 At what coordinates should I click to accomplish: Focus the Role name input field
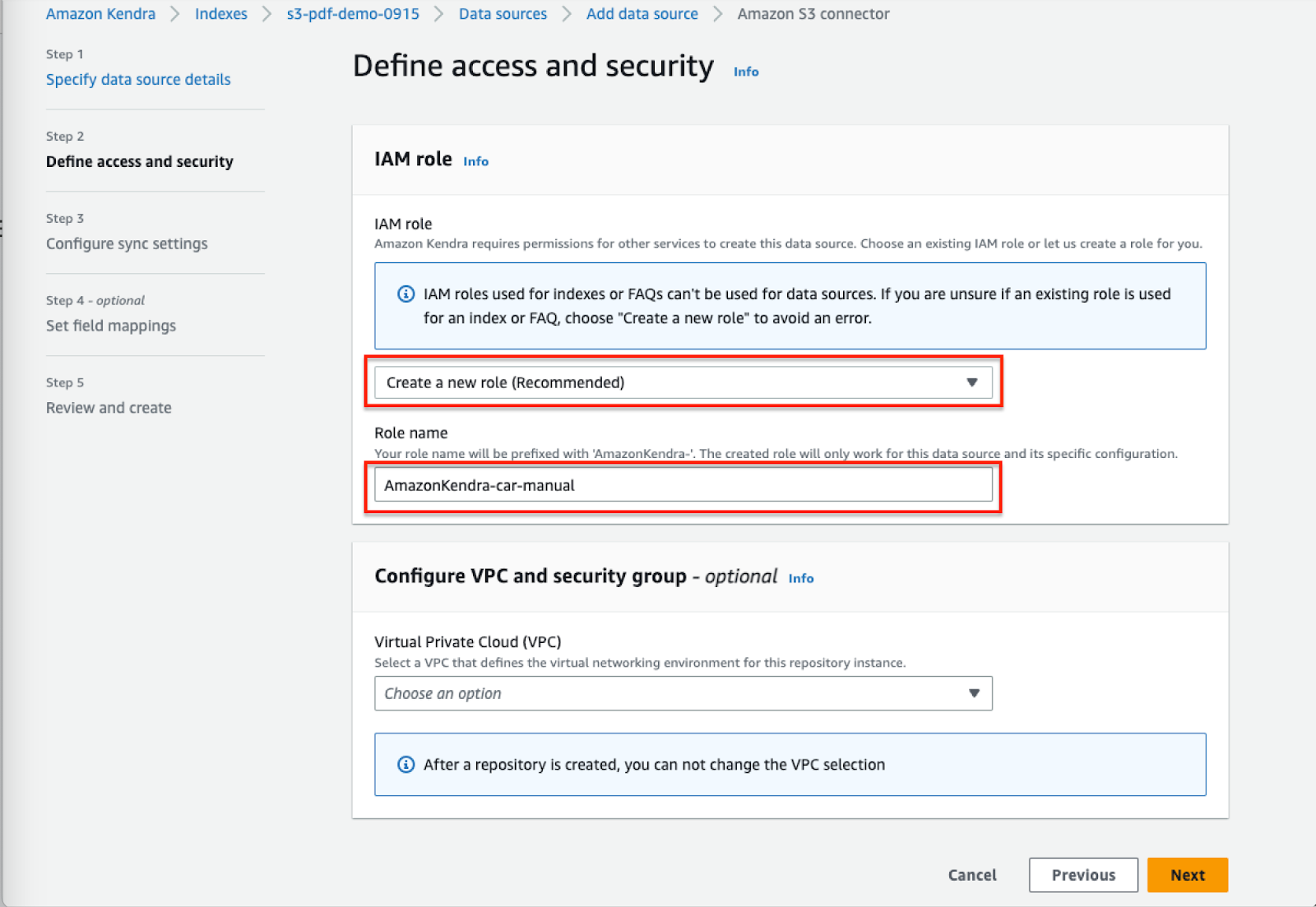pos(683,485)
